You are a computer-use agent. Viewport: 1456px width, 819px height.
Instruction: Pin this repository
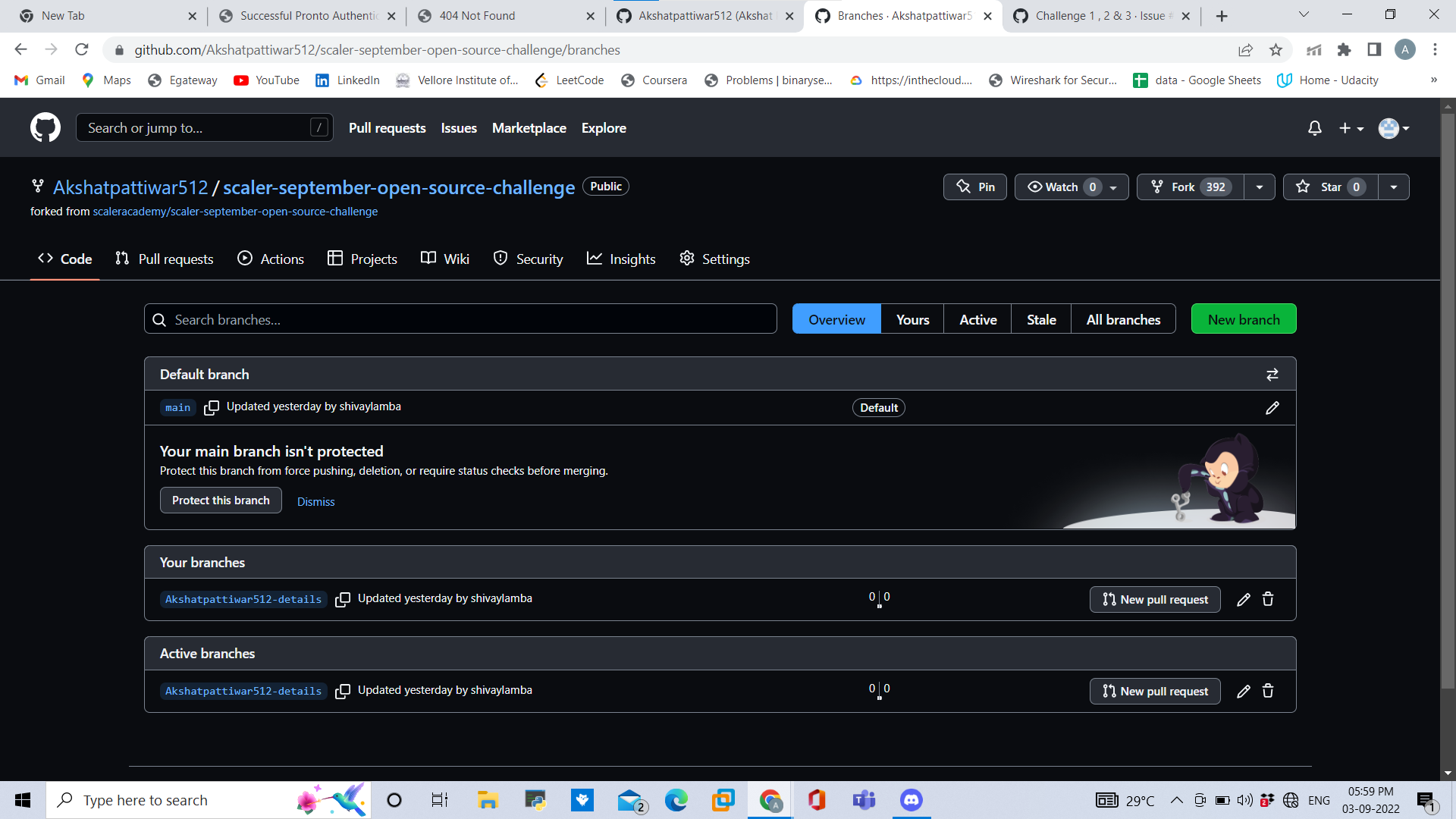click(x=974, y=187)
